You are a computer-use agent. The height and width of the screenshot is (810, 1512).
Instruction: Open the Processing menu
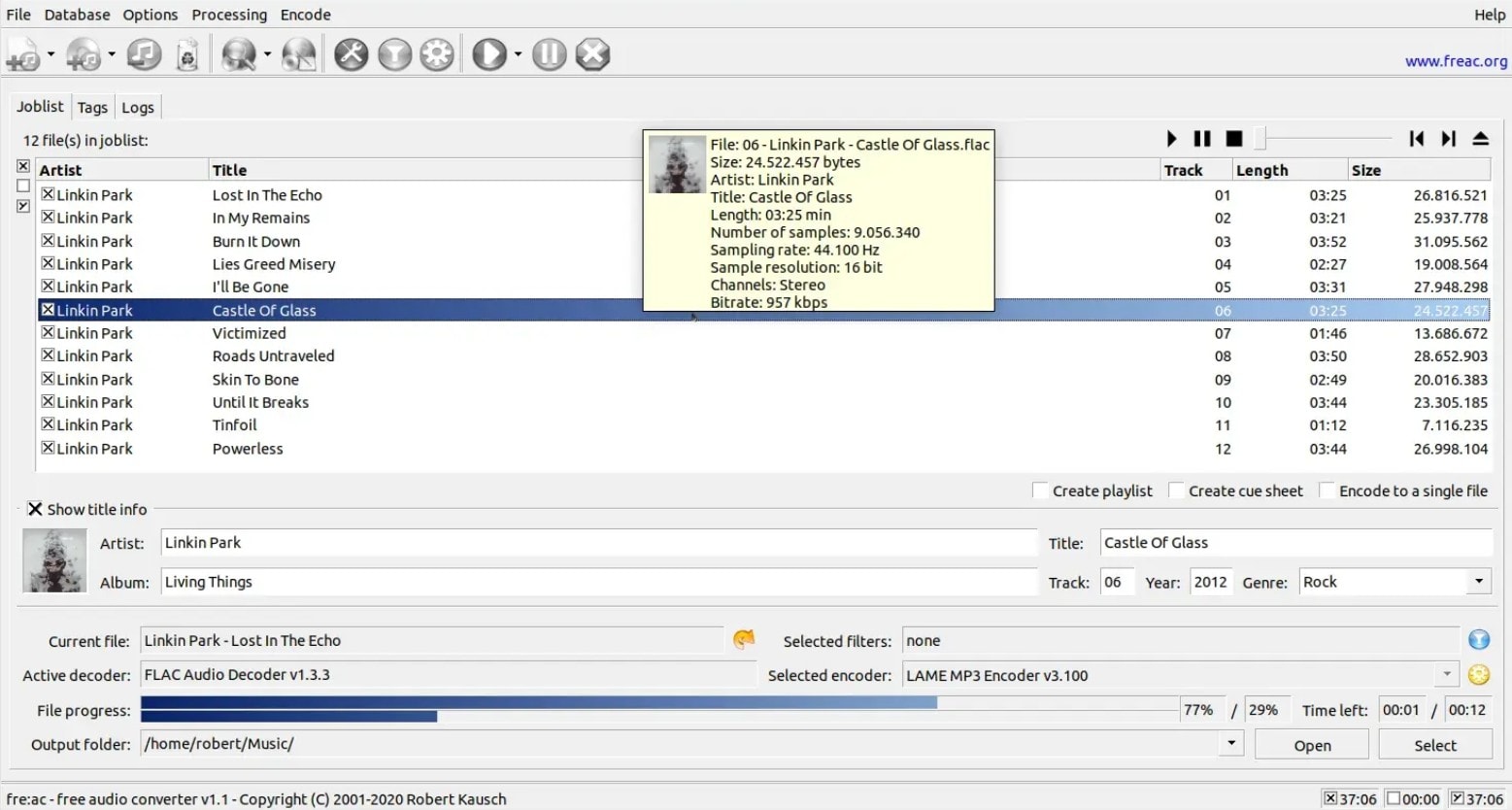pos(229,15)
